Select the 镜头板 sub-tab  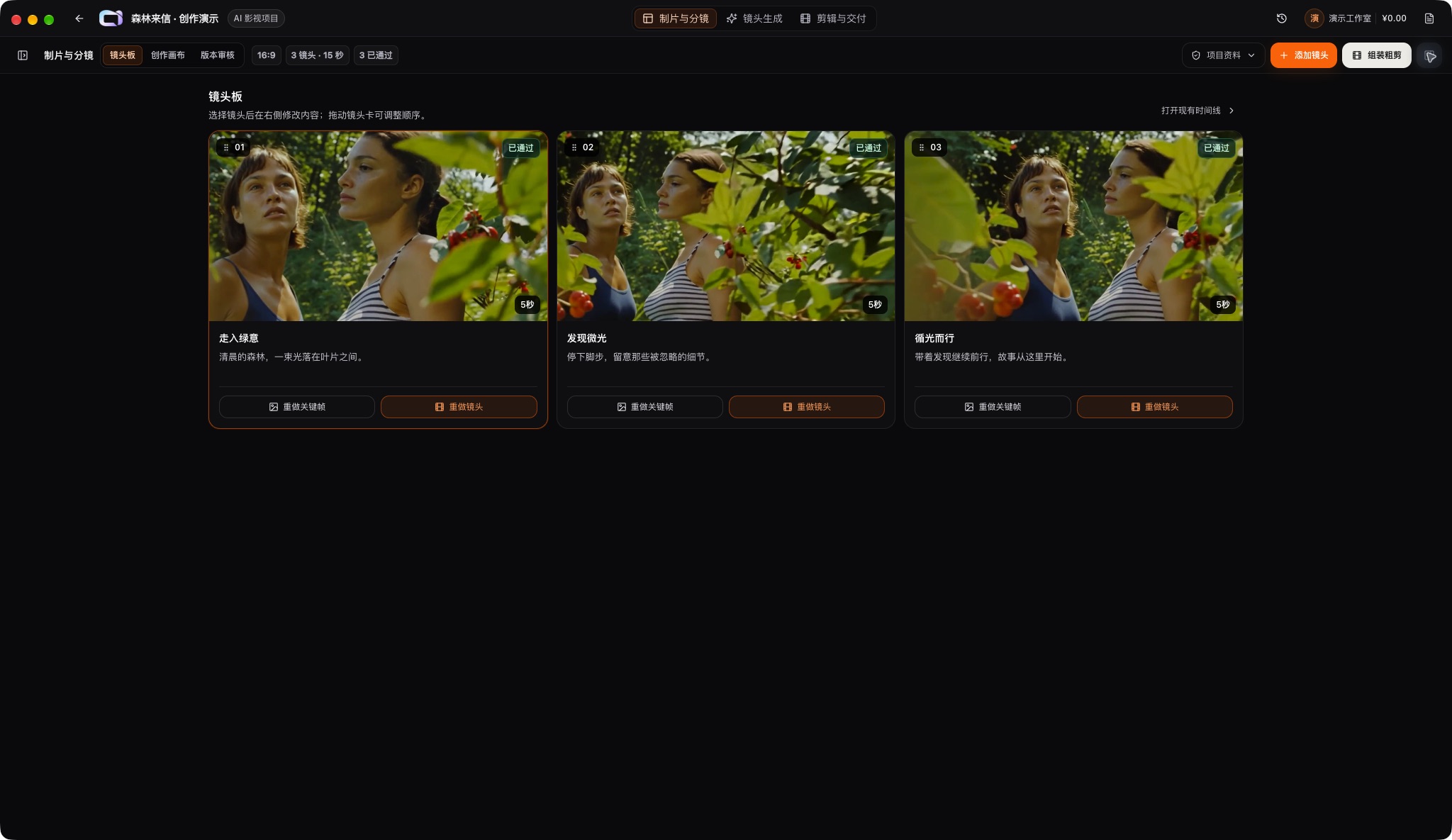[x=123, y=55]
